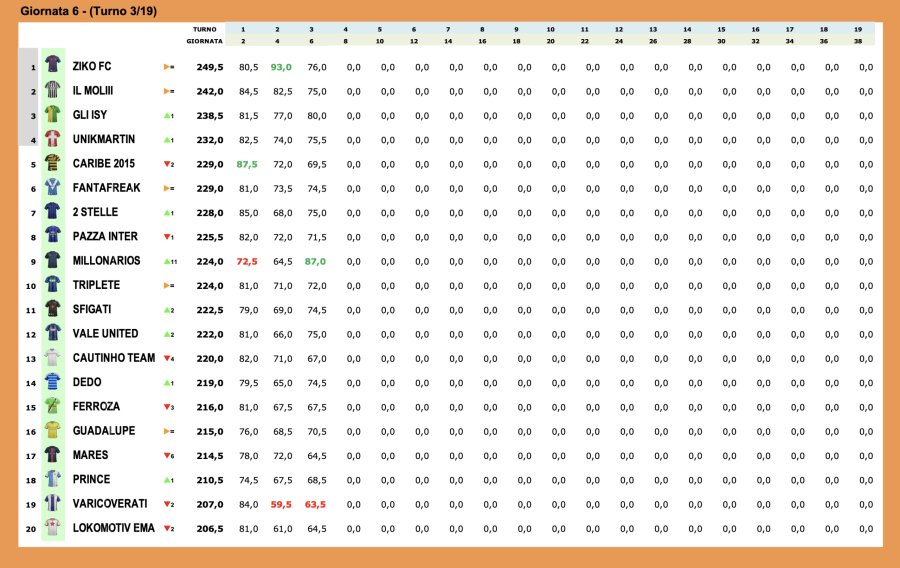Click turno column header 19
The height and width of the screenshot is (568, 900).
tap(858, 29)
